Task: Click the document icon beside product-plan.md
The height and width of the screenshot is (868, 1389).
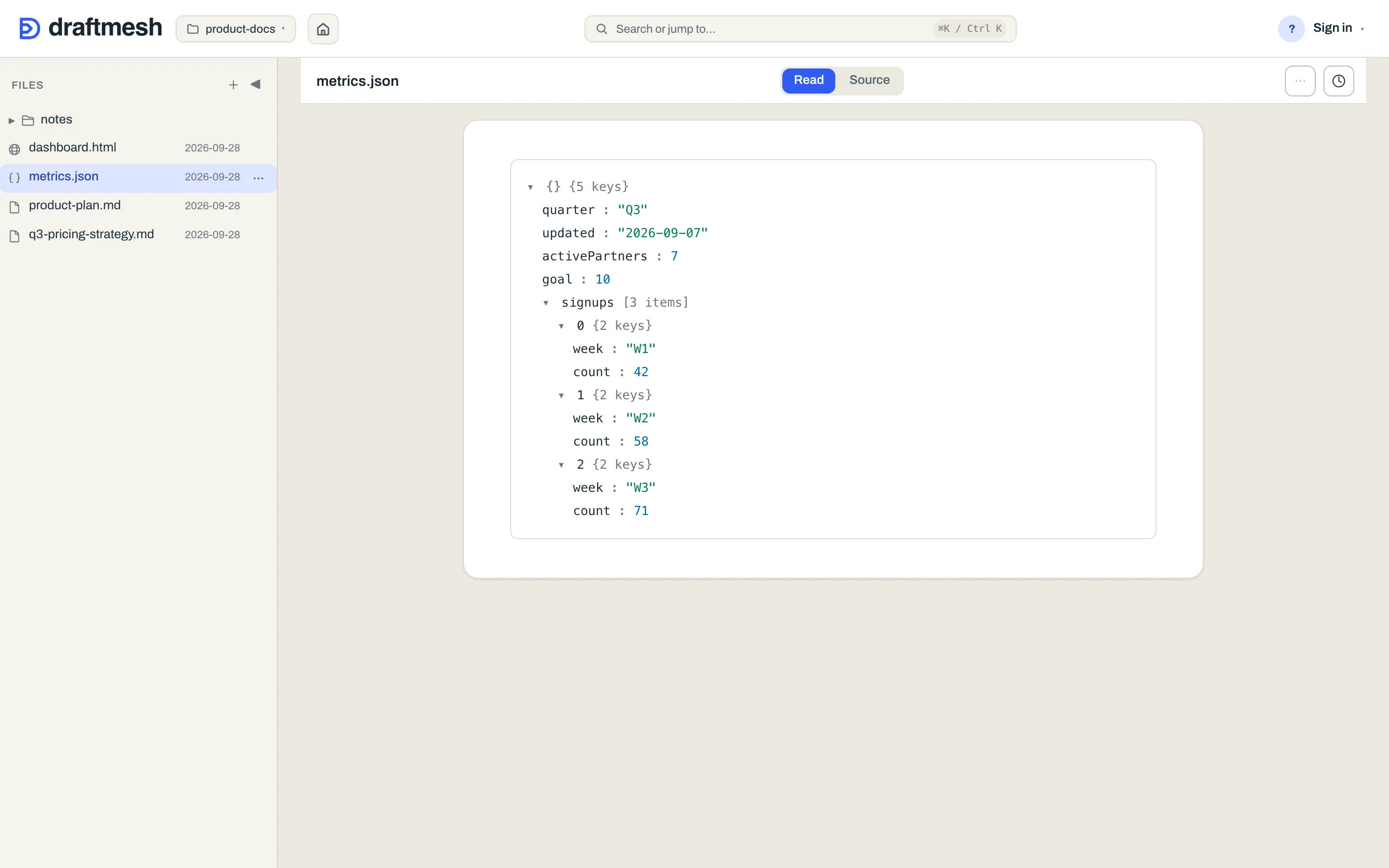Action: pos(15,207)
